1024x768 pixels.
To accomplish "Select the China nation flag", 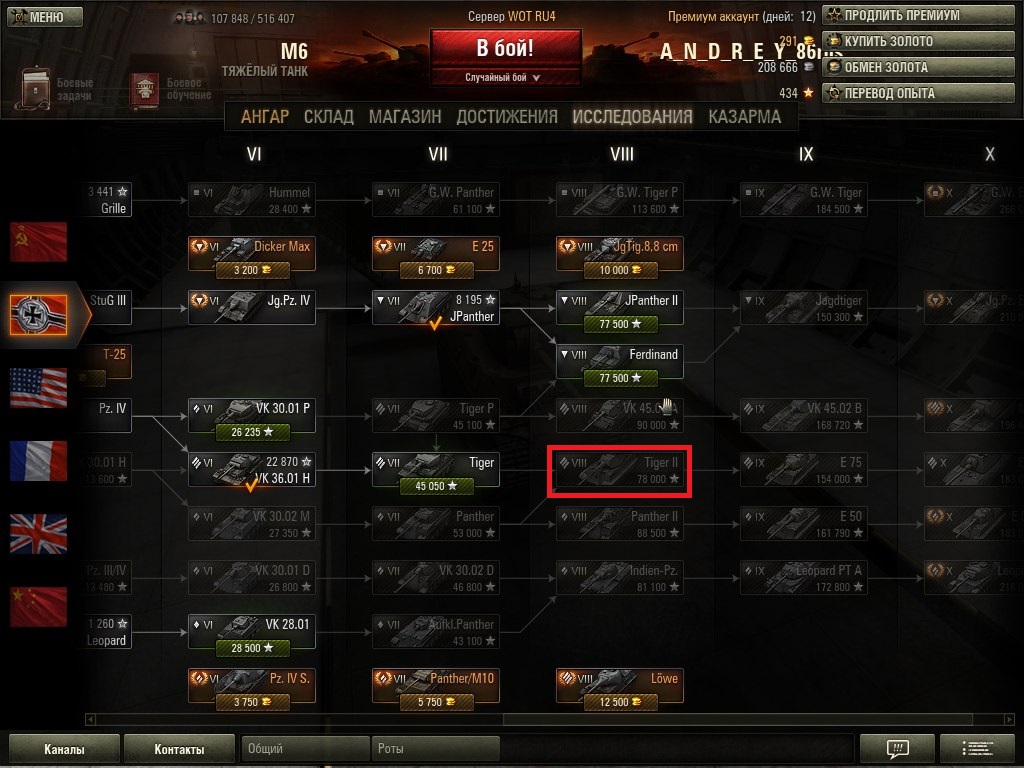I will 39,607.
